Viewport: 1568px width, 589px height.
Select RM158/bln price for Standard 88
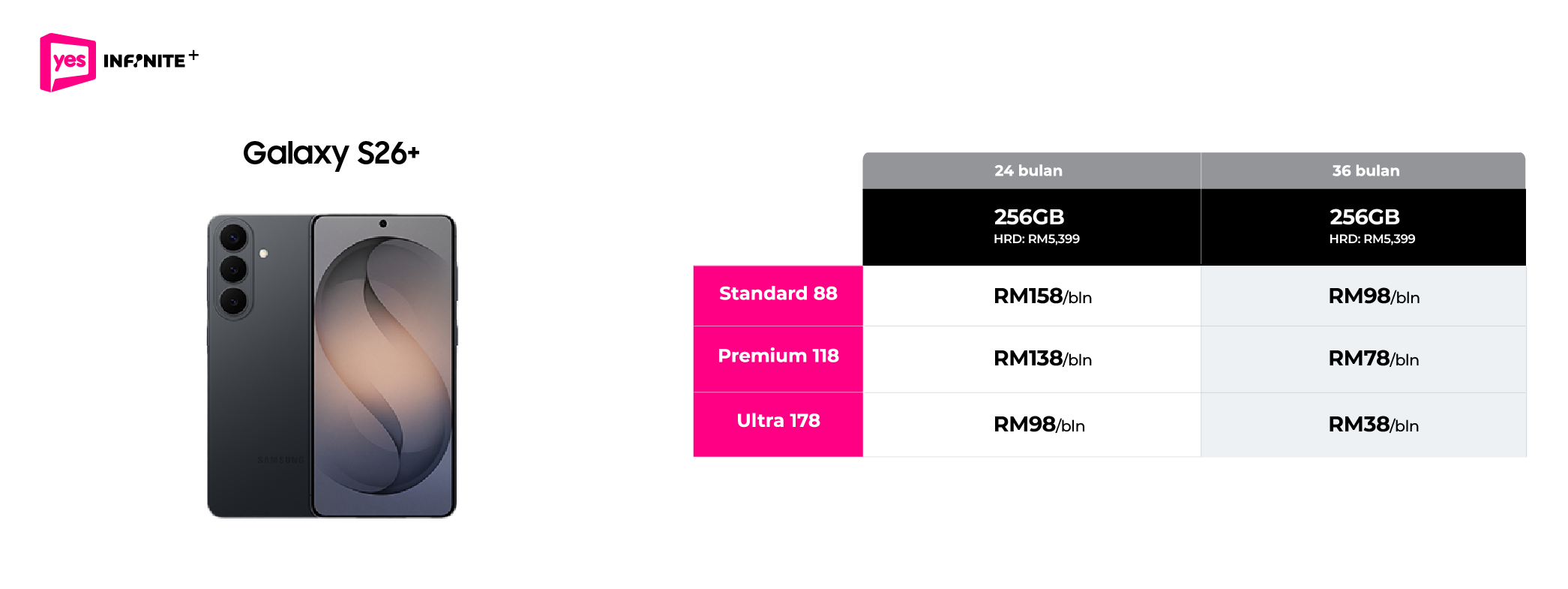click(x=1042, y=296)
